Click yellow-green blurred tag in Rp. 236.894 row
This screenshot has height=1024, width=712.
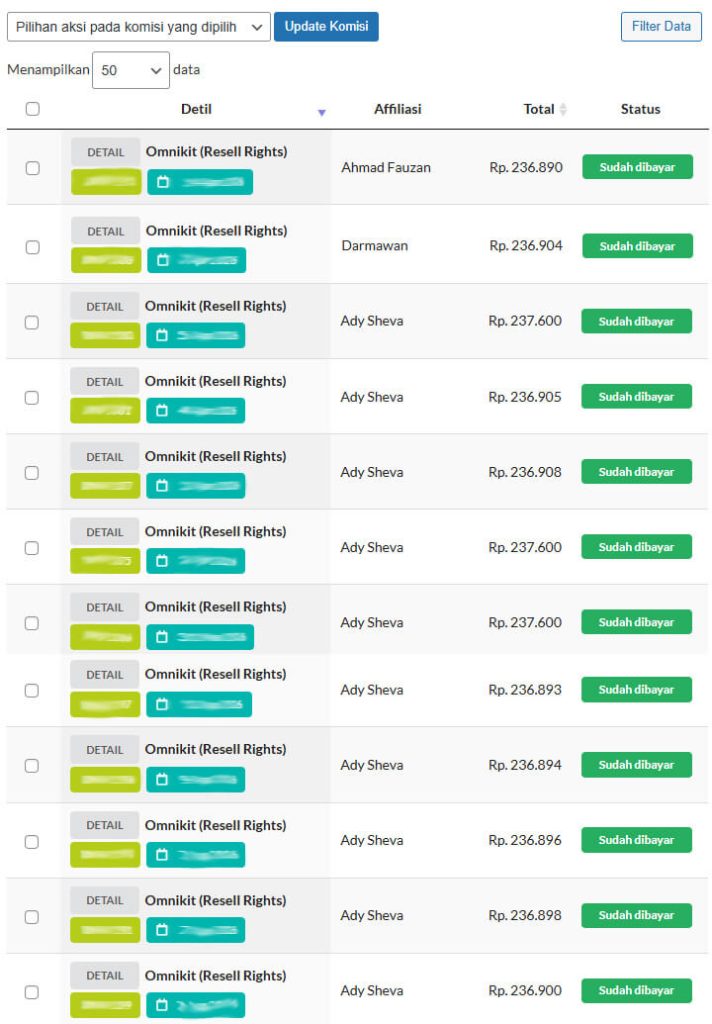[x=105, y=780]
